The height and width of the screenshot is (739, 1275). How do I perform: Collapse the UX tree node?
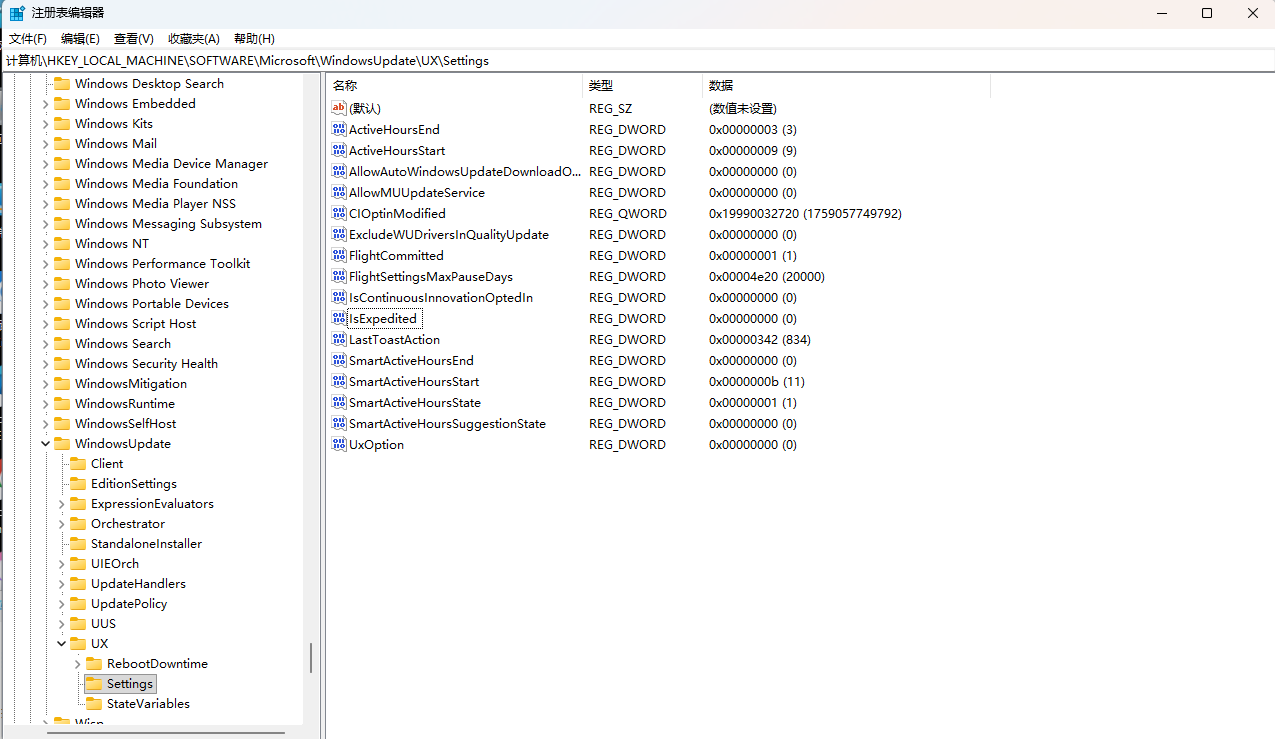(x=61, y=643)
